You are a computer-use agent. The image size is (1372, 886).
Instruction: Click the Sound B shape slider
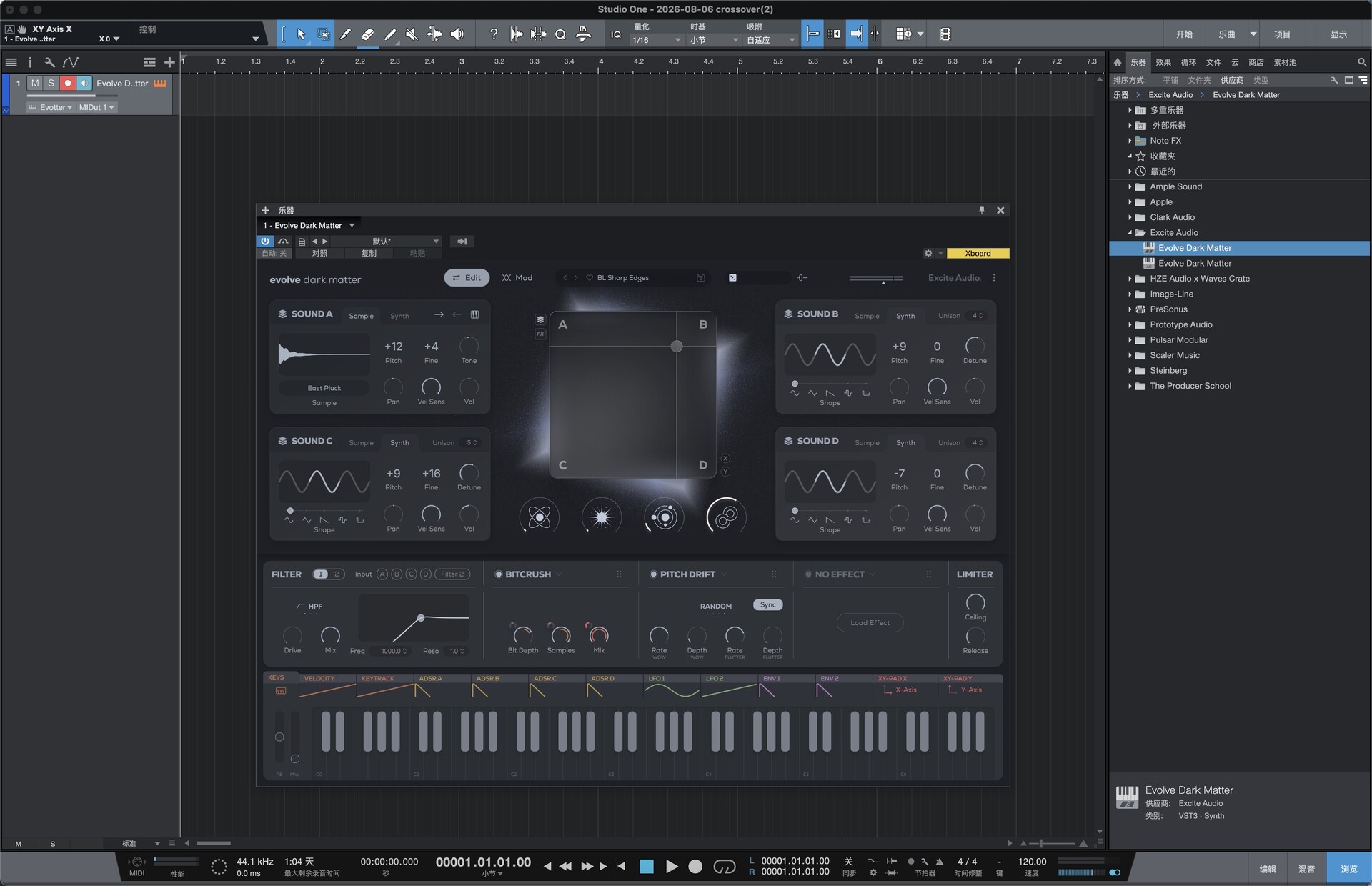(830, 384)
